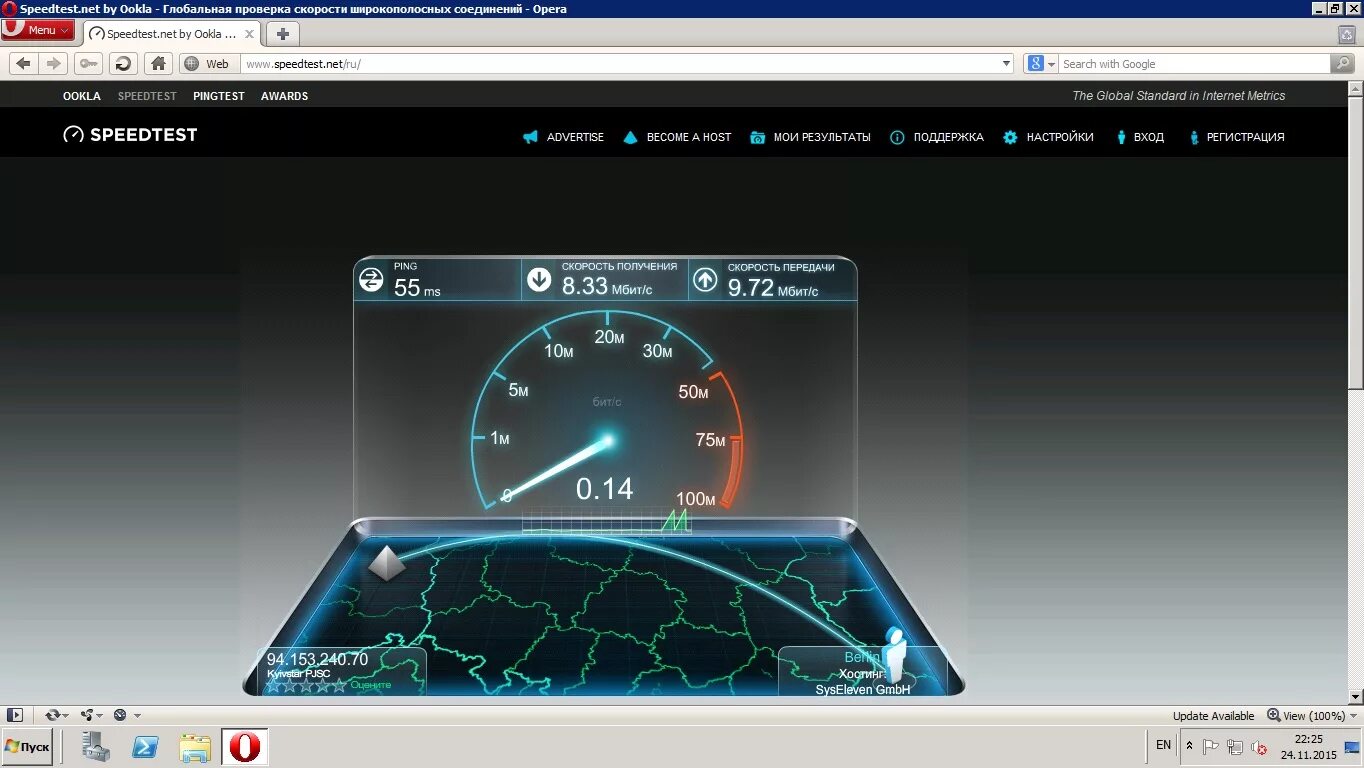Image resolution: width=1364 pixels, height=768 pixels.
Task: Click the Berlin server person marker
Action: point(894,655)
